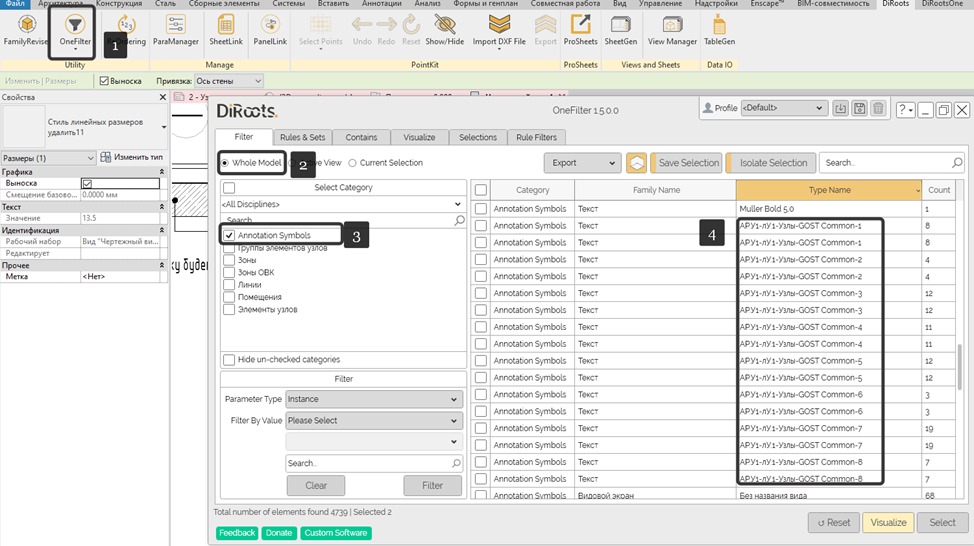Click the Select button
Image resolution: width=974 pixels, height=546 pixels.
pyautogui.click(x=942, y=522)
